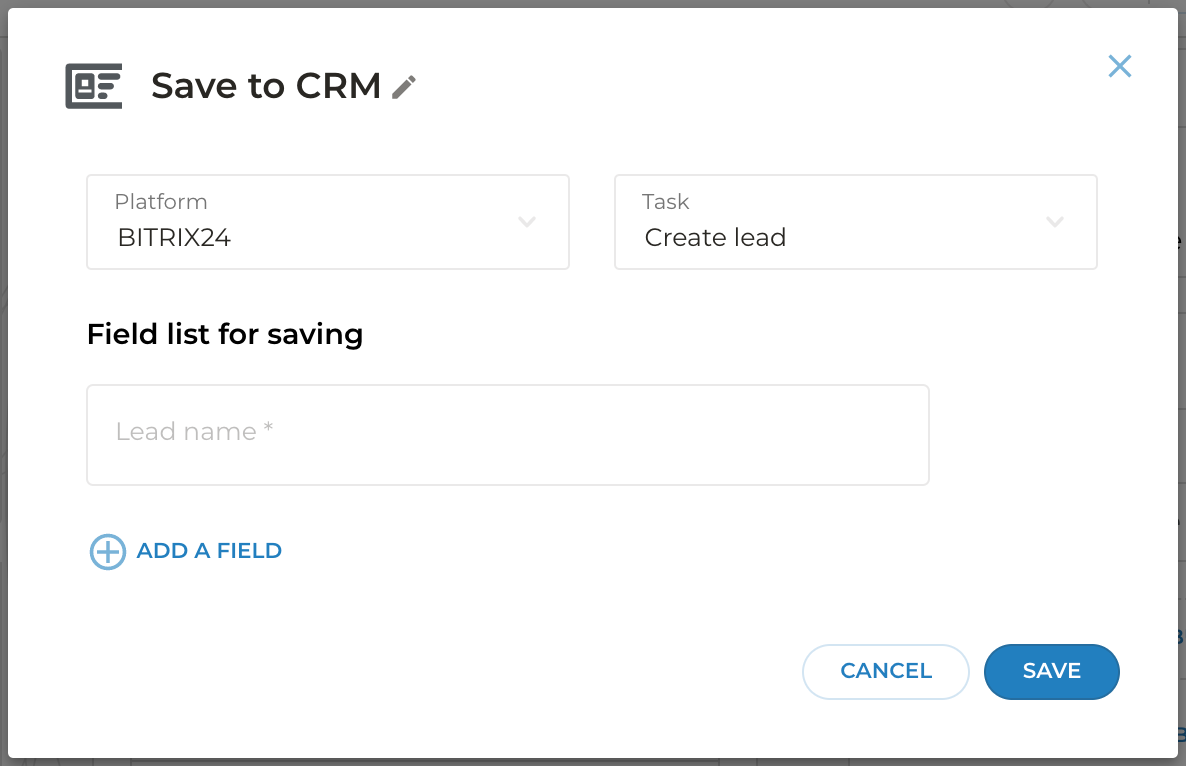Select the BITRIX24 value text
The width and height of the screenshot is (1186, 766).
pos(175,238)
